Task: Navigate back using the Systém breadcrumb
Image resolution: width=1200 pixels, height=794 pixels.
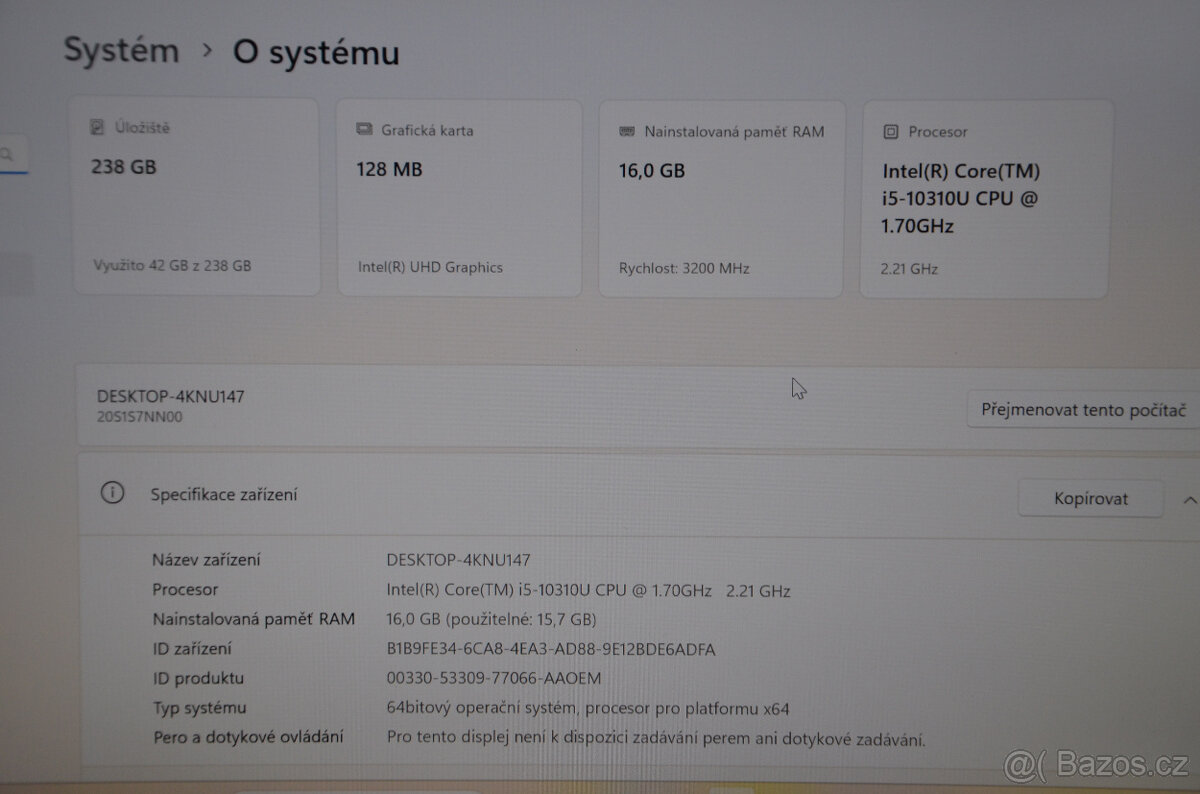Action: click(120, 50)
